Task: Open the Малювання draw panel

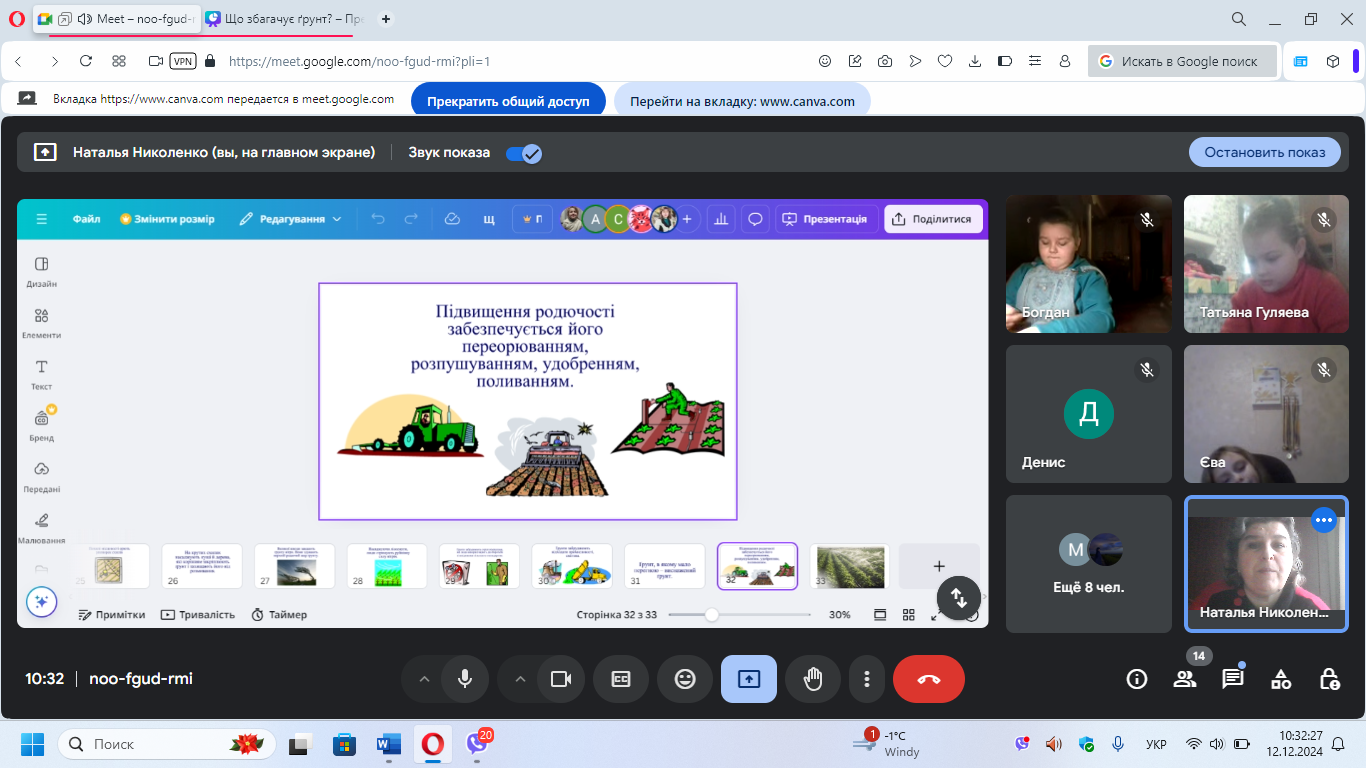Action: pos(42,528)
